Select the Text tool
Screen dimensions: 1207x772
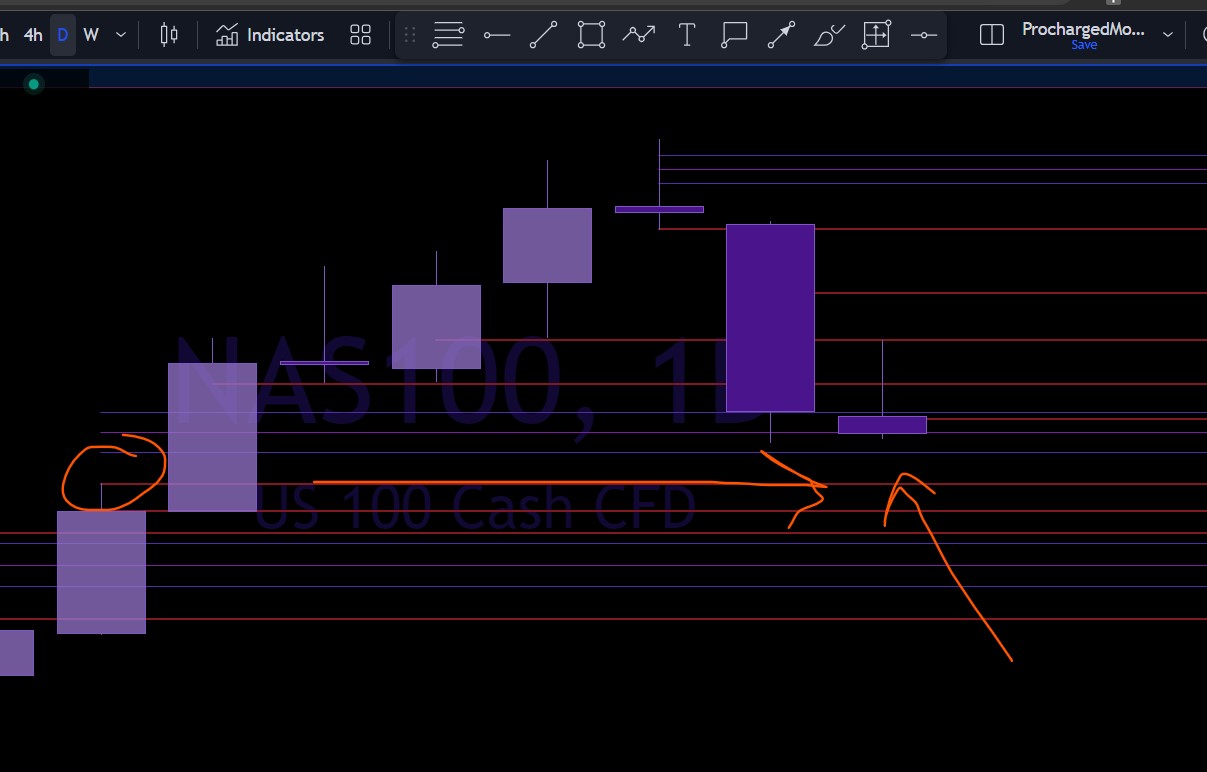coord(686,36)
